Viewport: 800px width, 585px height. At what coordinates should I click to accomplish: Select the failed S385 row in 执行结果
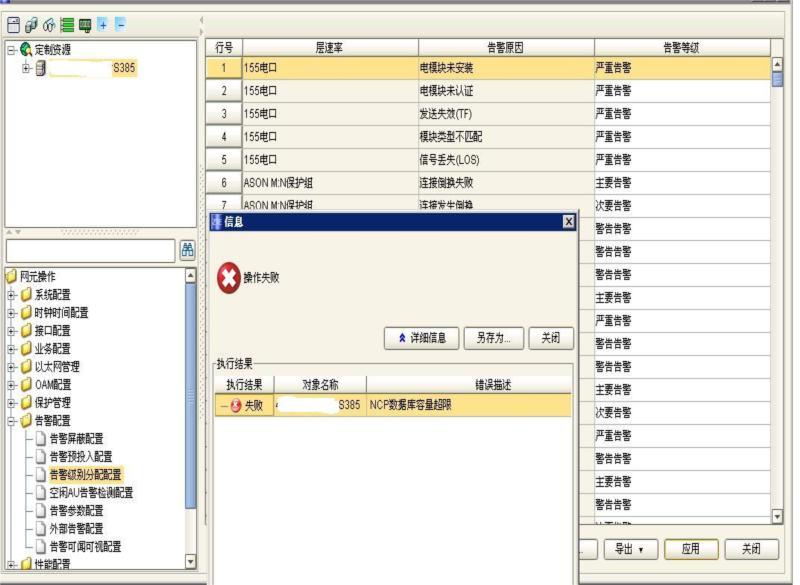pyautogui.click(x=390, y=403)
